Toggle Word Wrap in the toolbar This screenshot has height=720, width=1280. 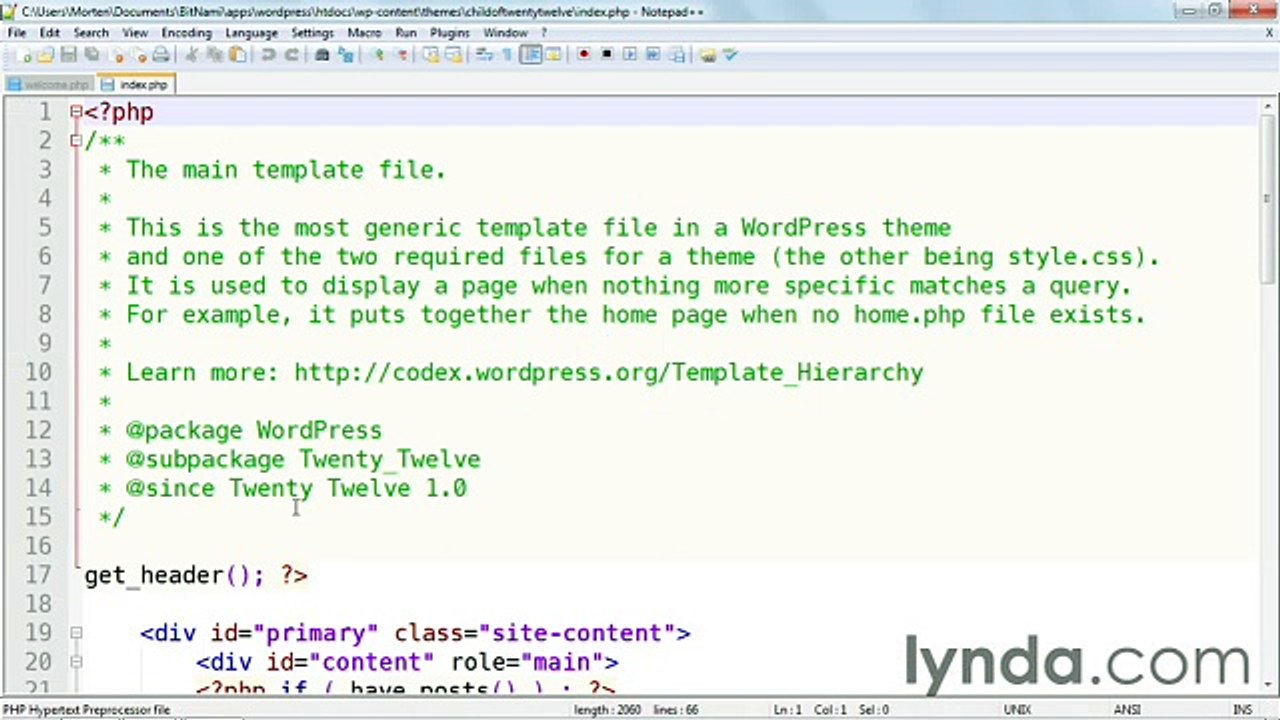pyautogui.click(x=484, y=55)
